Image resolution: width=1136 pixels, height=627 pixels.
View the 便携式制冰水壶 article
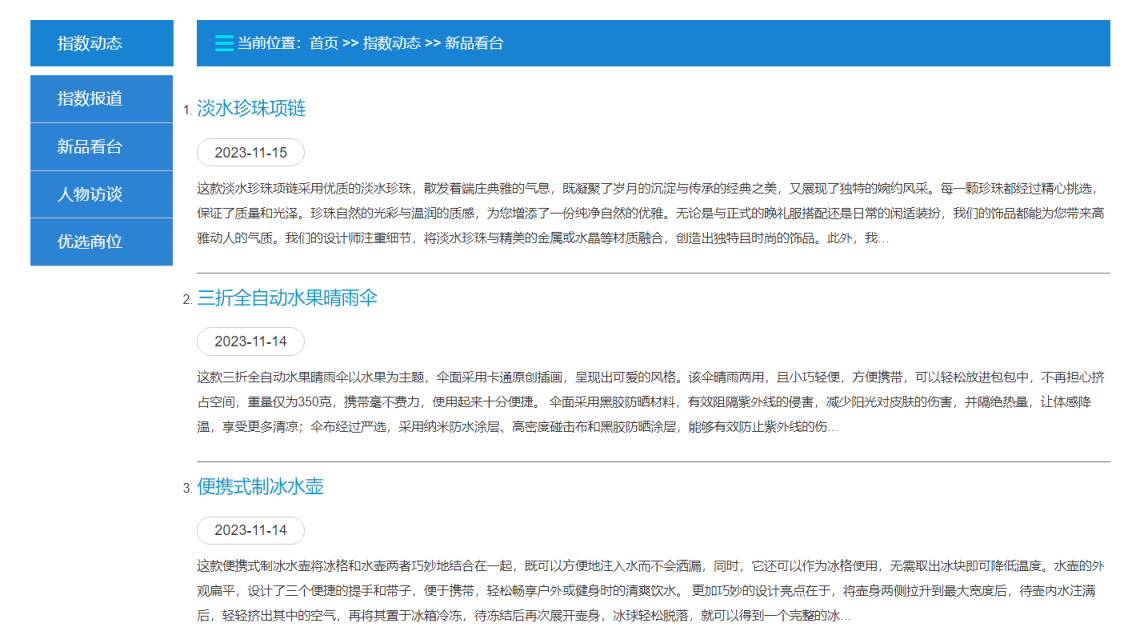tap(260, 487)
